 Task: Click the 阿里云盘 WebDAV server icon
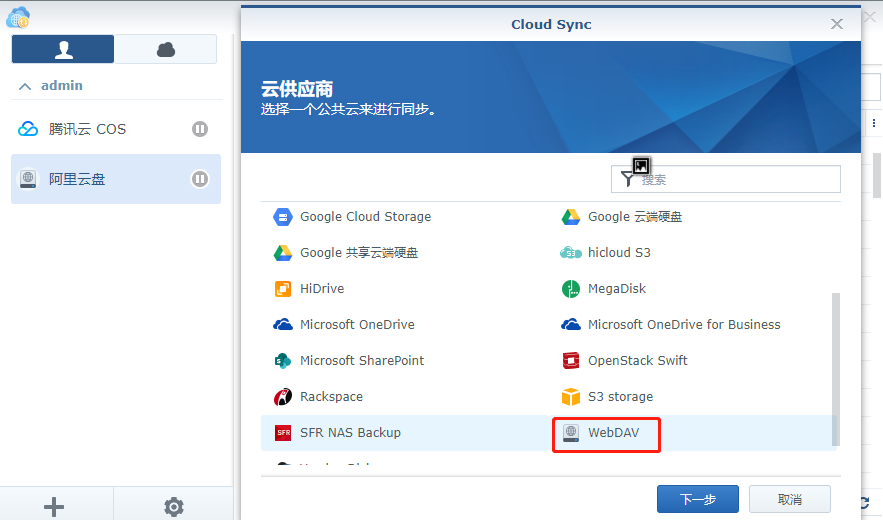point(28,179)
